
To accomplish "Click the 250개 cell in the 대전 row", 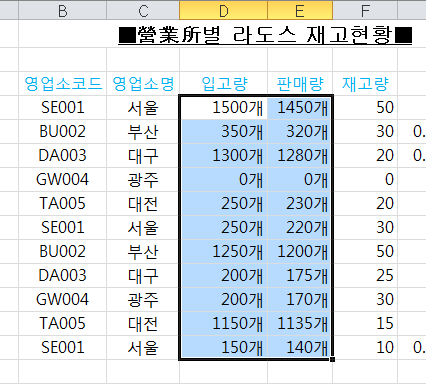I will tap(223, 203).
